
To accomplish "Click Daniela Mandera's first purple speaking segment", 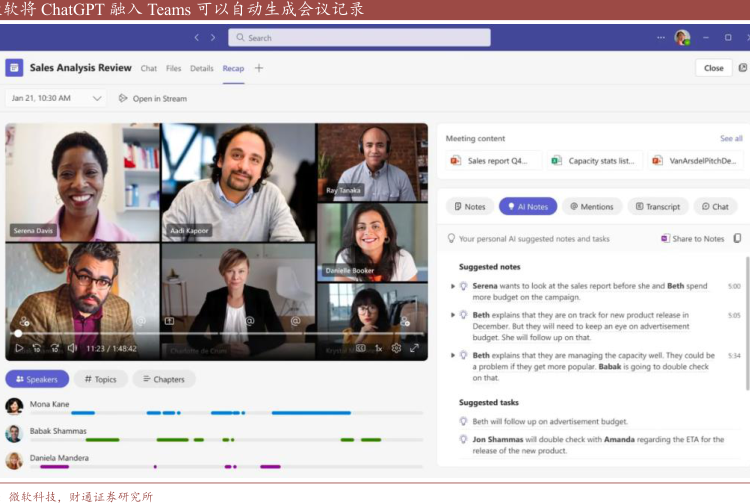I will point(55,466).
